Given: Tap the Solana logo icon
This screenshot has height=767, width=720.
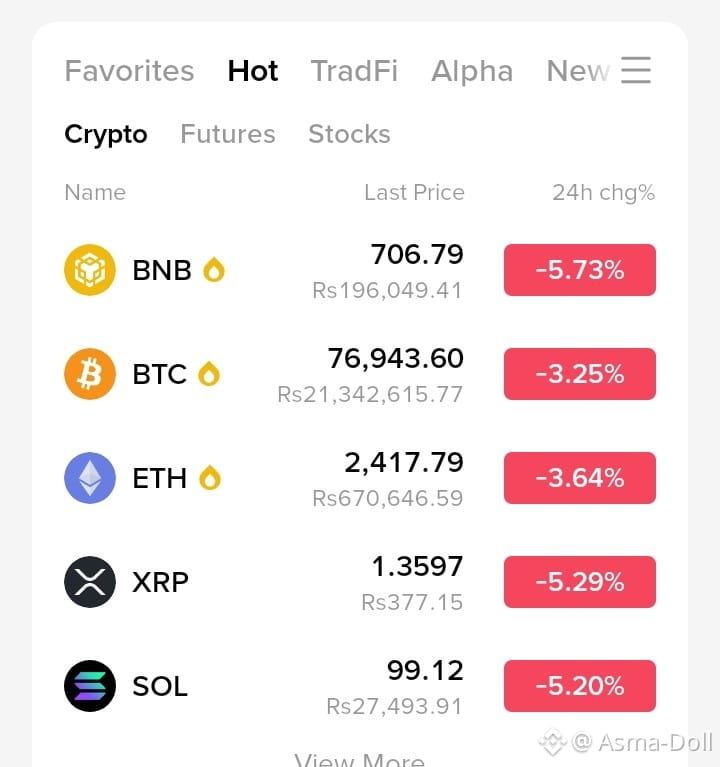Looking at the screenshot, I should point(90,686).
